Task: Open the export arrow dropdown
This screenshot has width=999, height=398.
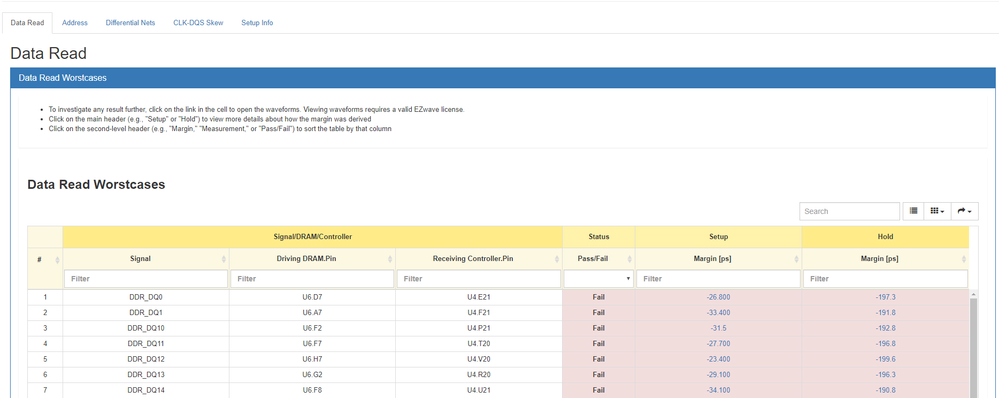Action: pos(965,211)
